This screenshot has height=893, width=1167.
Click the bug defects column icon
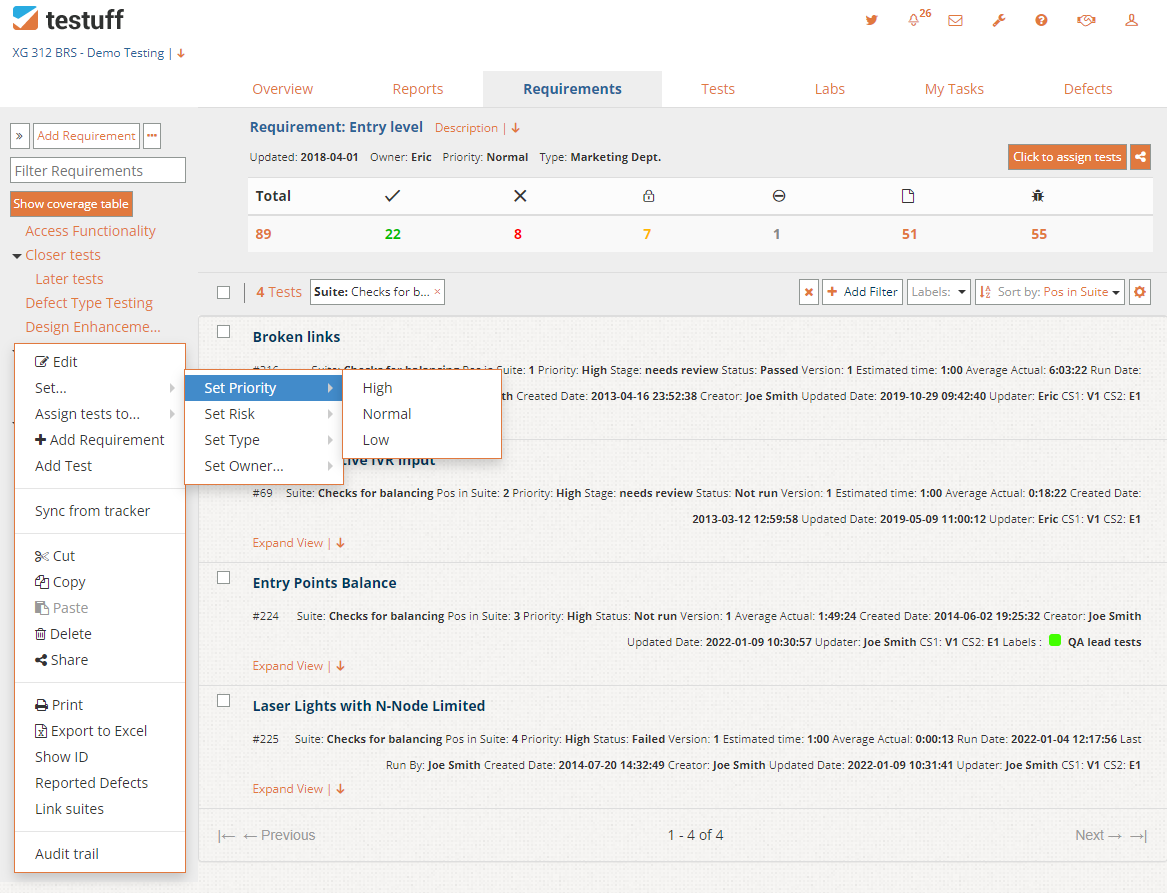tap(1037, 196)
